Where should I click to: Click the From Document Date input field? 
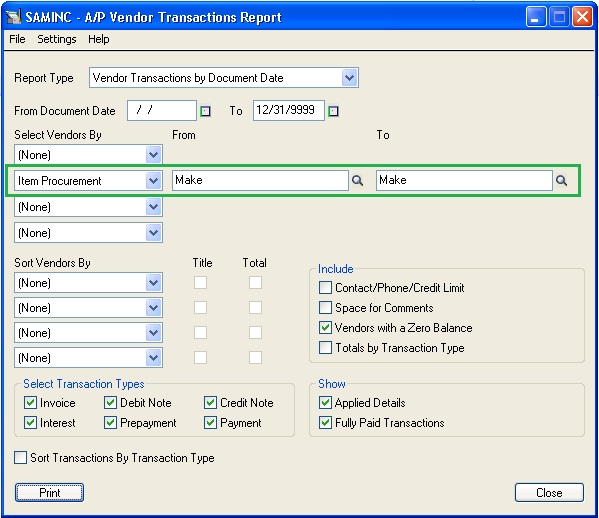[162, 110]
